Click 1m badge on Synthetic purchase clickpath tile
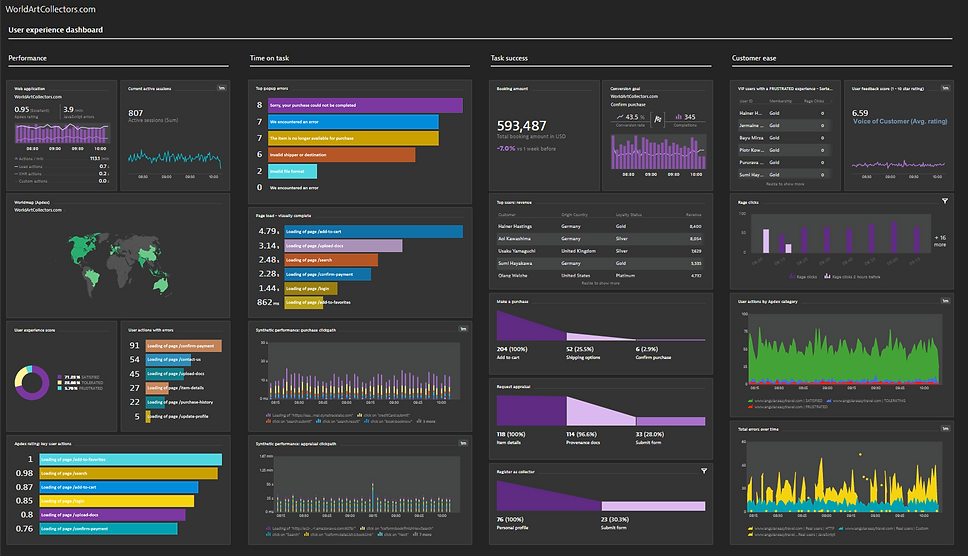 463,329
